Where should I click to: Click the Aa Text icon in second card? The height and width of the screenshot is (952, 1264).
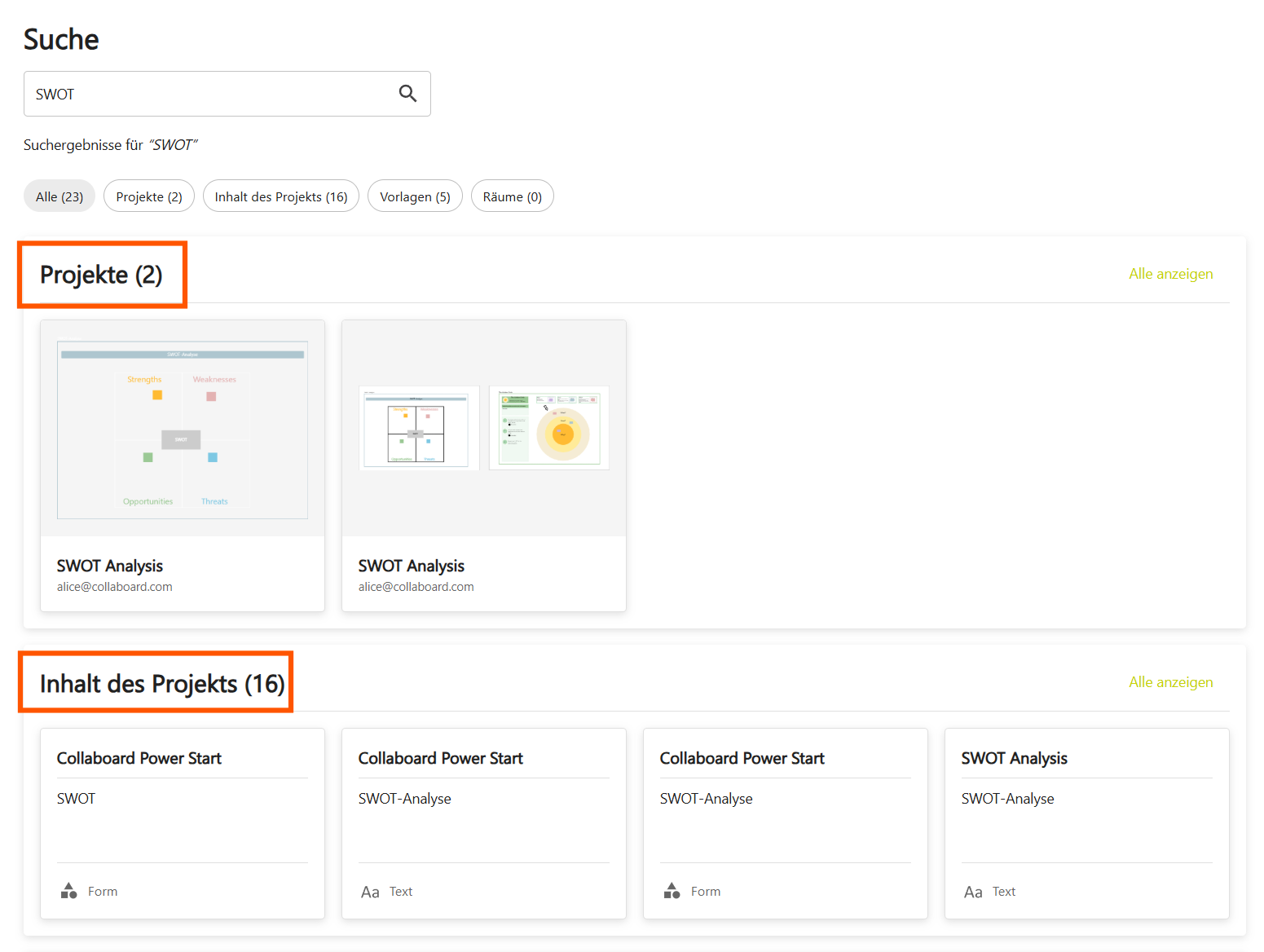coord(370,892)
